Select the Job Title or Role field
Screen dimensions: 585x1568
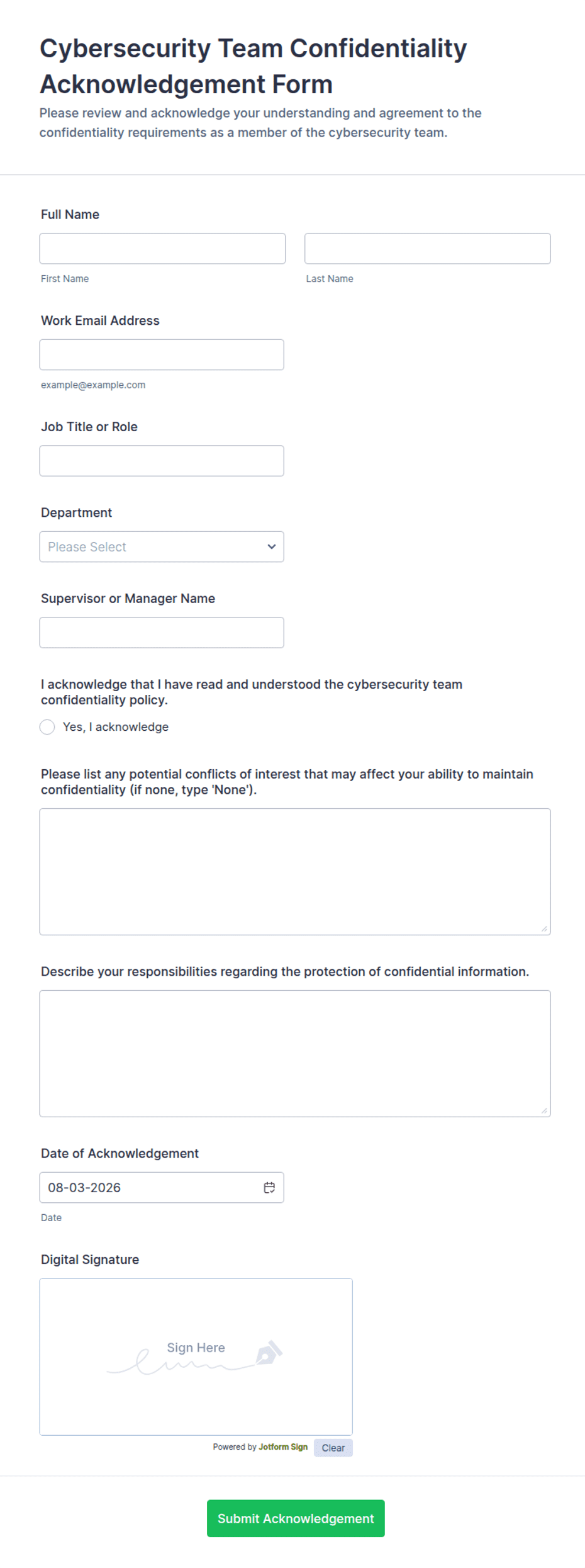(162, 461)
